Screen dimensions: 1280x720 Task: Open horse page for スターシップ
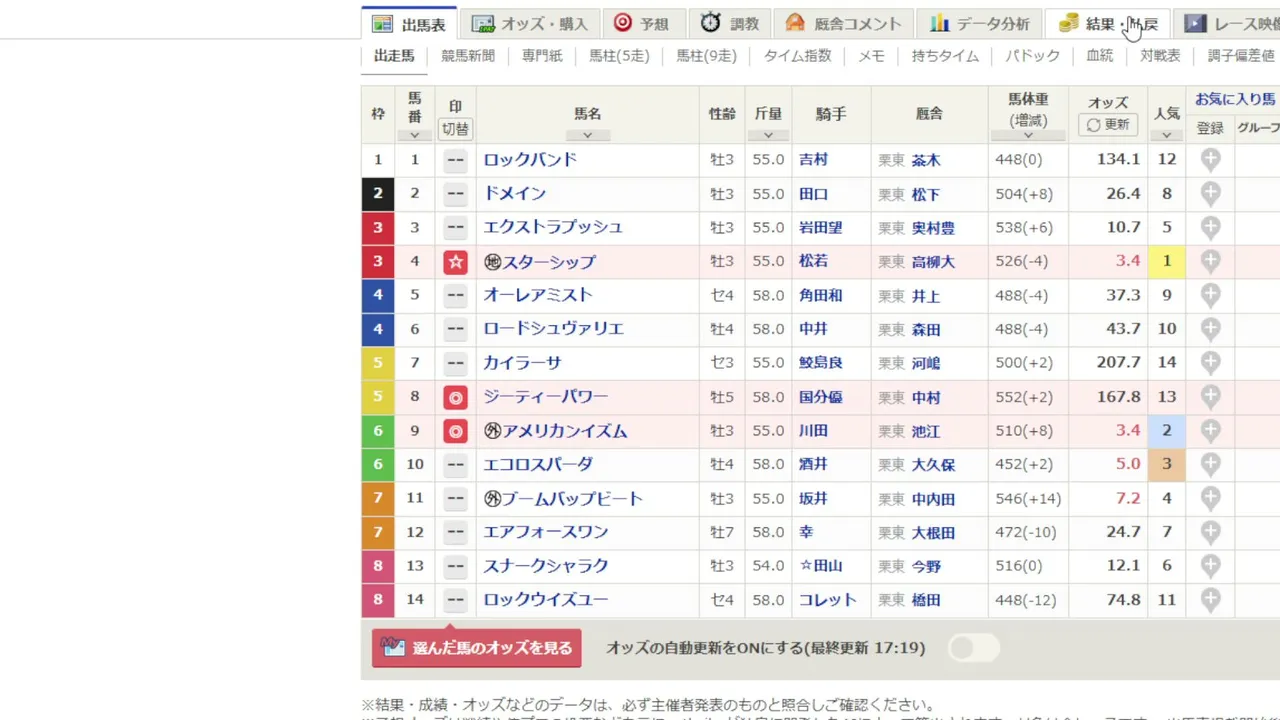pyautogui.click(x=549, y=262)
